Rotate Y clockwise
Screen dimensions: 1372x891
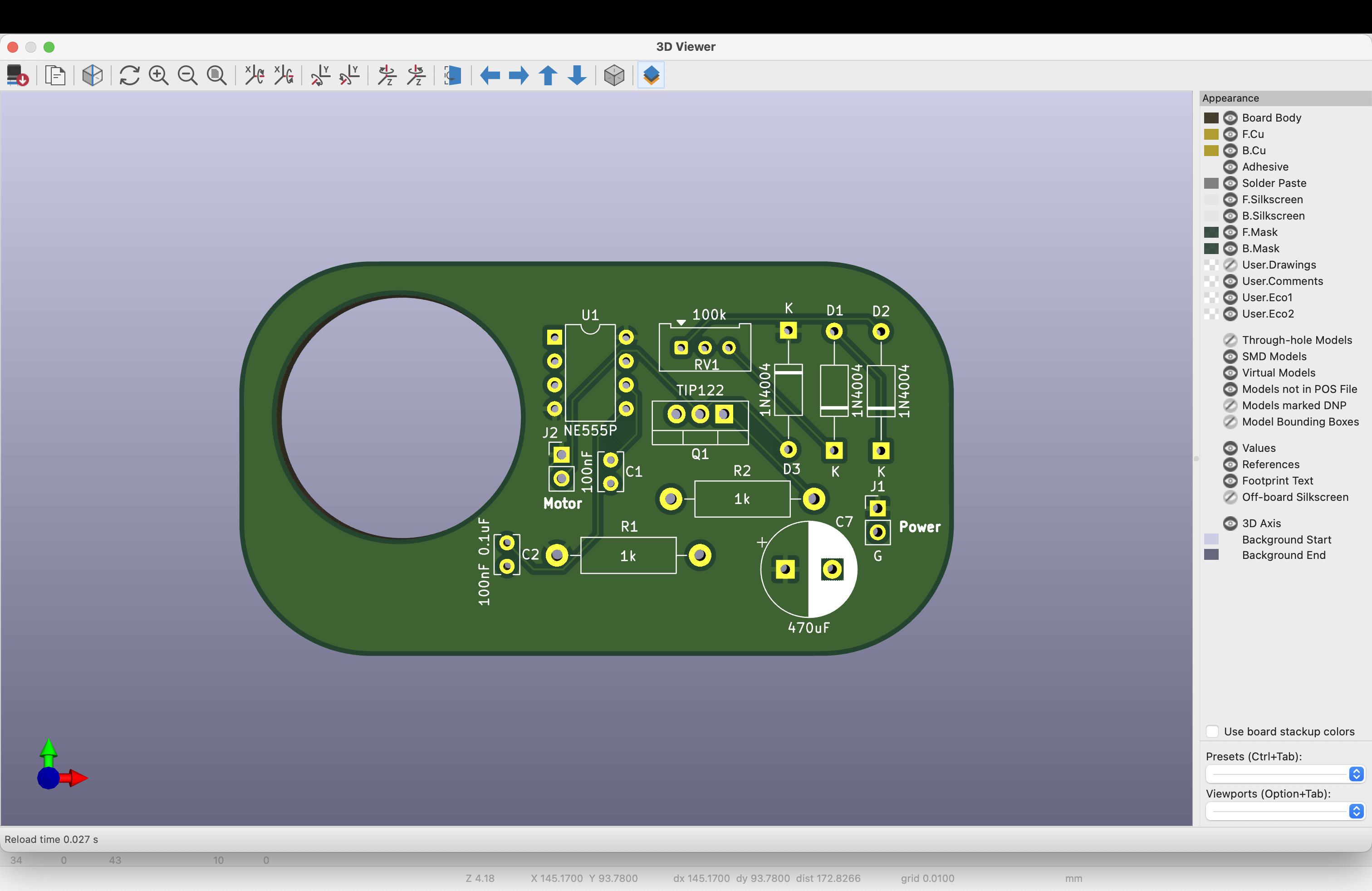(320, 75)
